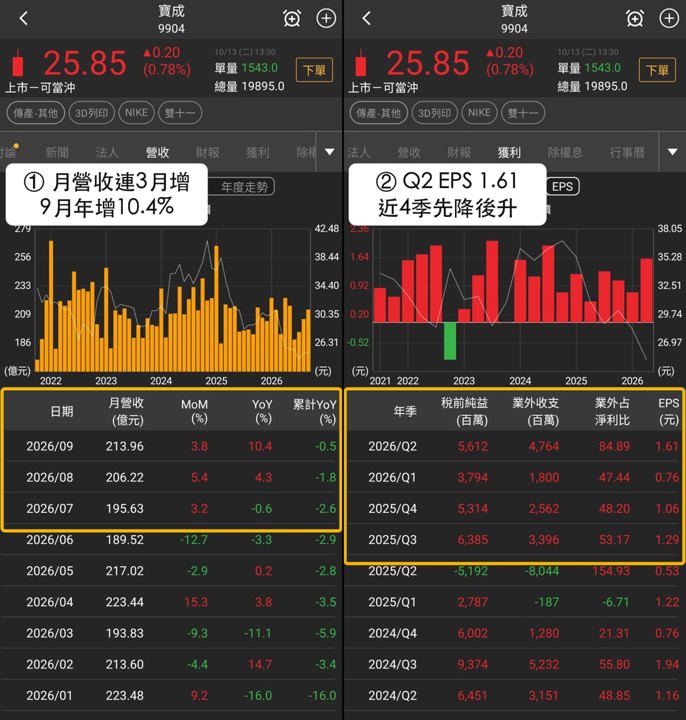
Task: Switch to 營收 tab in right panel
Action: point(409,152)
